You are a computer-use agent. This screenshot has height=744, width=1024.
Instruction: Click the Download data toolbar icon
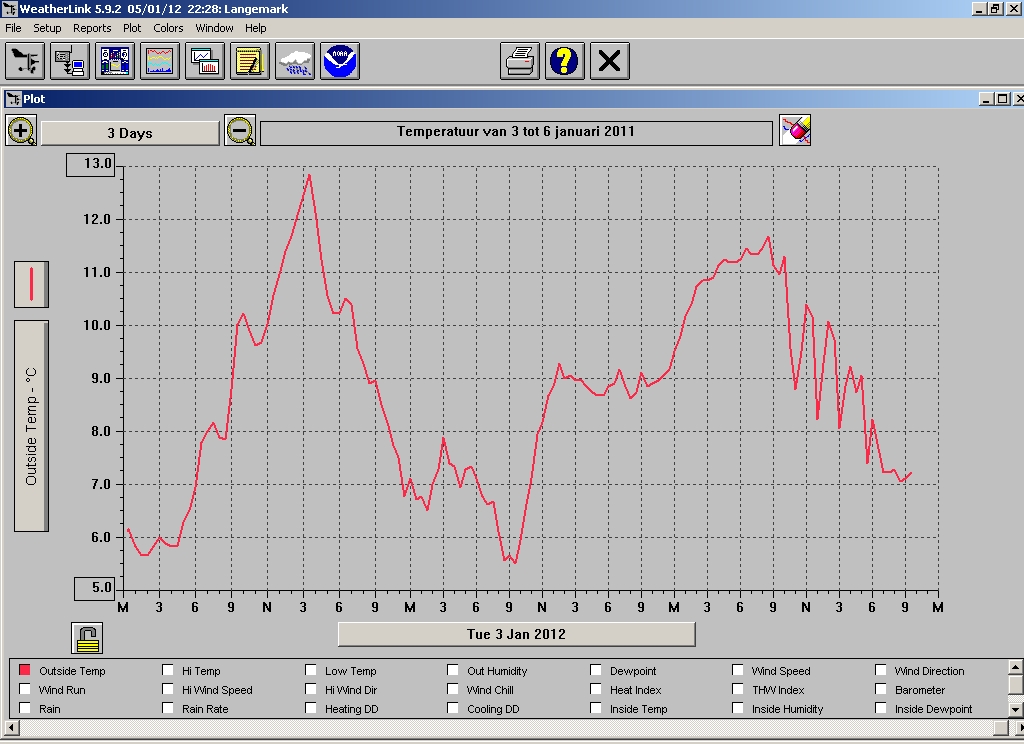70,61
